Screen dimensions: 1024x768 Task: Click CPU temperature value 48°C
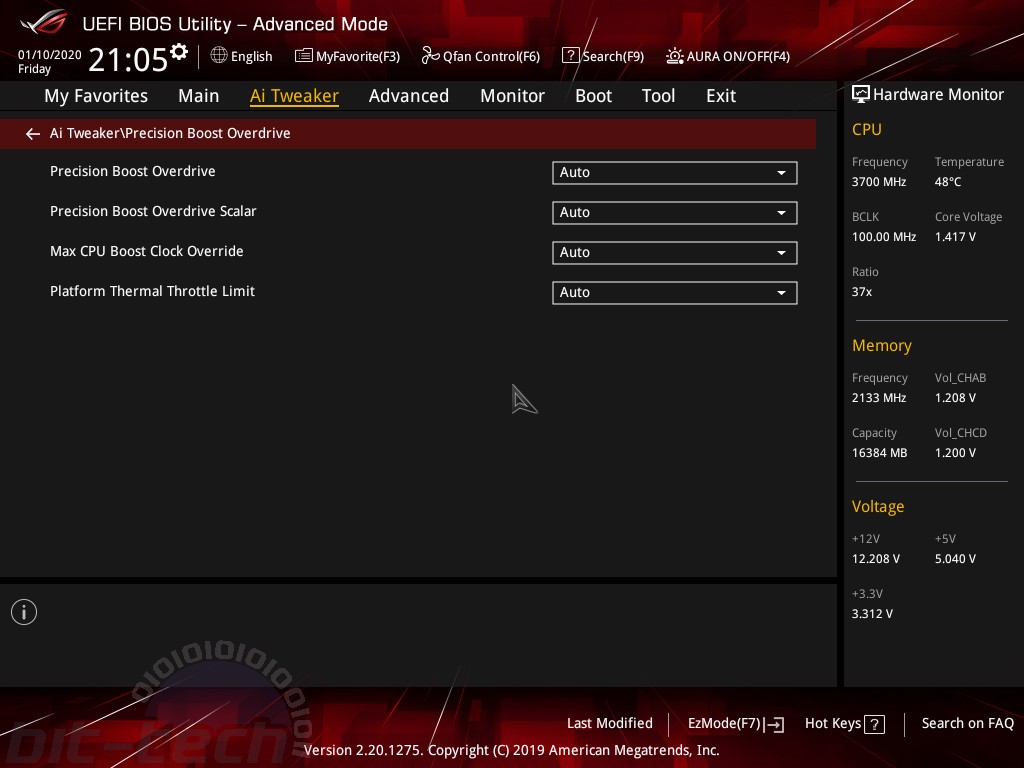948,182
